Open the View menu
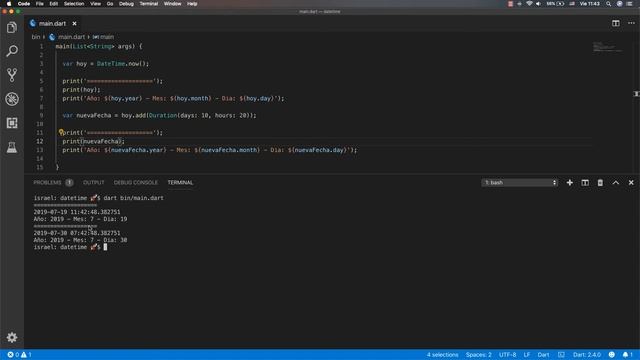The width and height of the screenshot is (640, 360). click(x=96, y=4)
